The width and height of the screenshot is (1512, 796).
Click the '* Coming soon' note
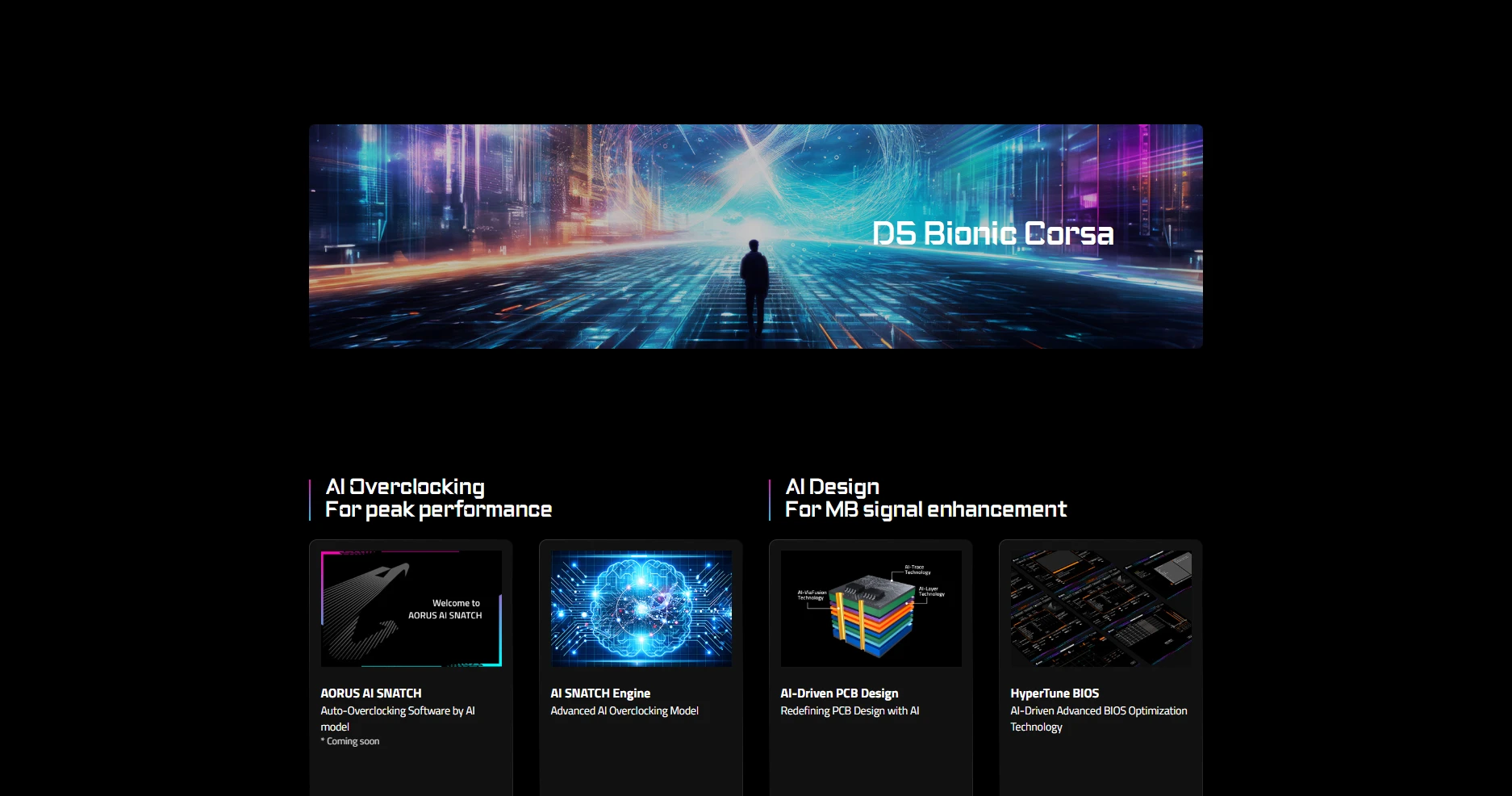[350, 741]
